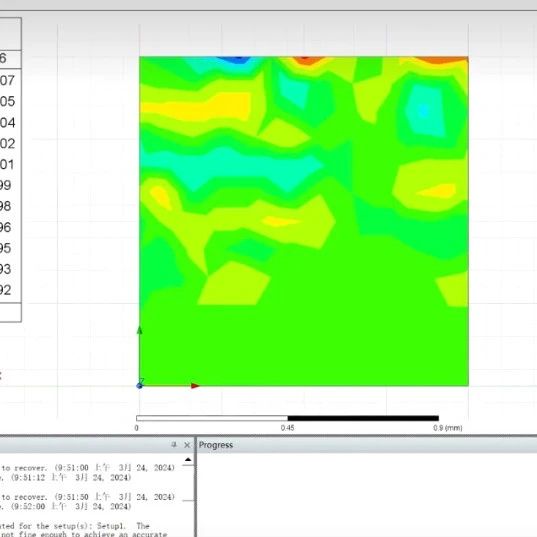Click the message 'not fine enough to achieve an accurate'
This screenshot has width=537, height=537.
(84, 534)
